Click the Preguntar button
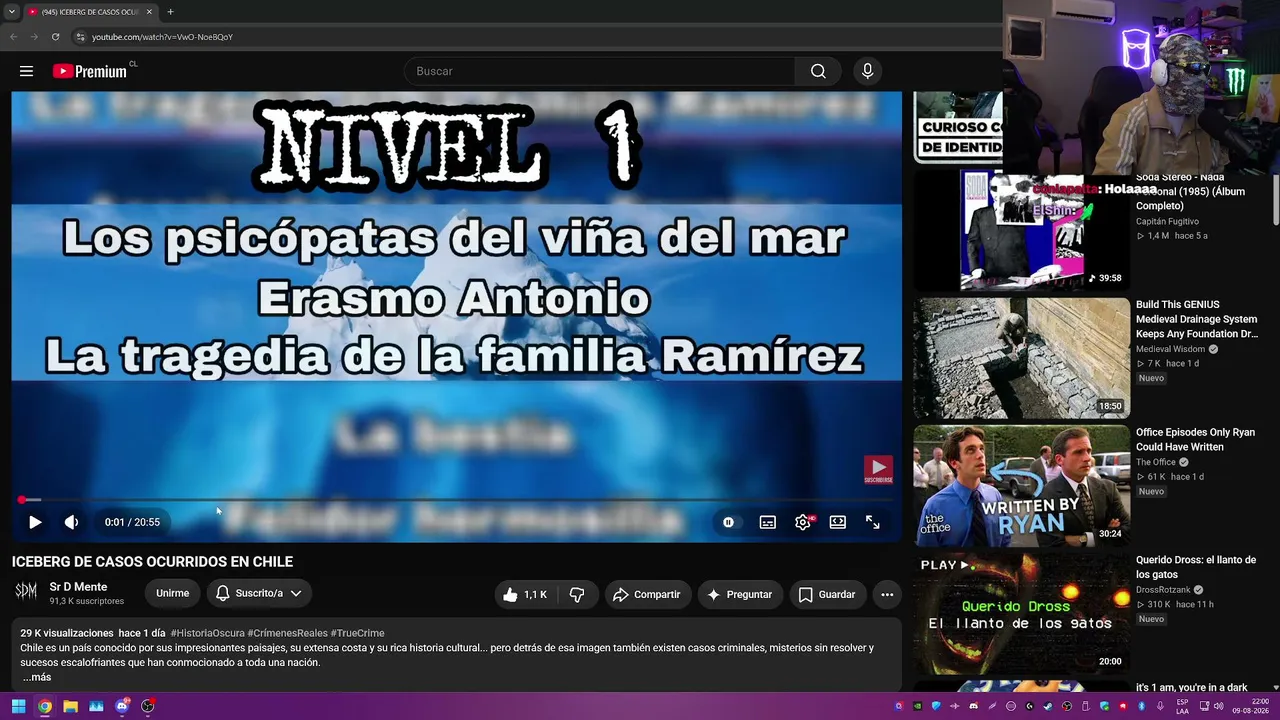This screenshot has width=1280, height=720. coord(740,594)
